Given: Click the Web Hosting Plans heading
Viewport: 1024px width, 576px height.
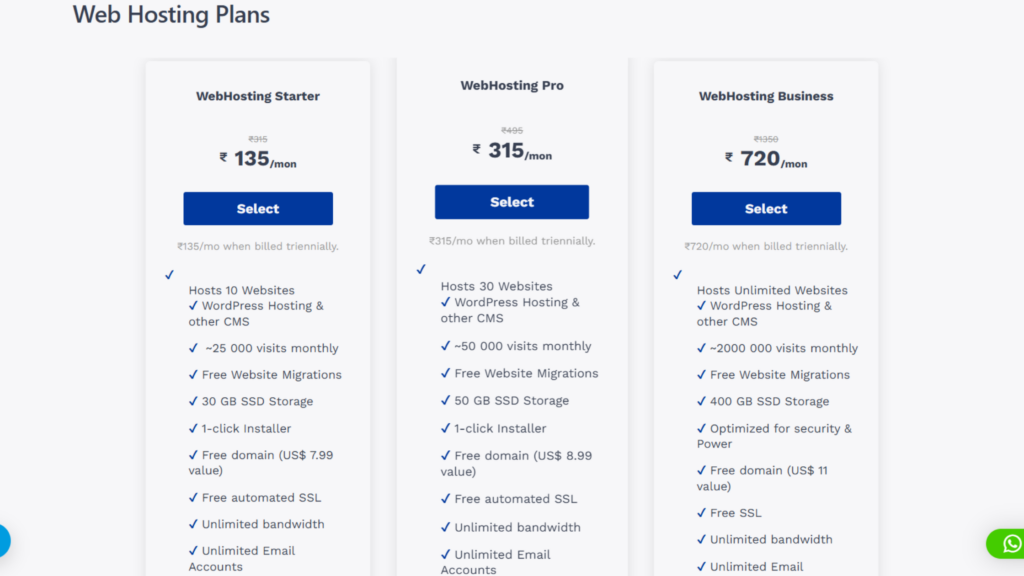Looking at the screenshot, I should (x=171, y=15).
